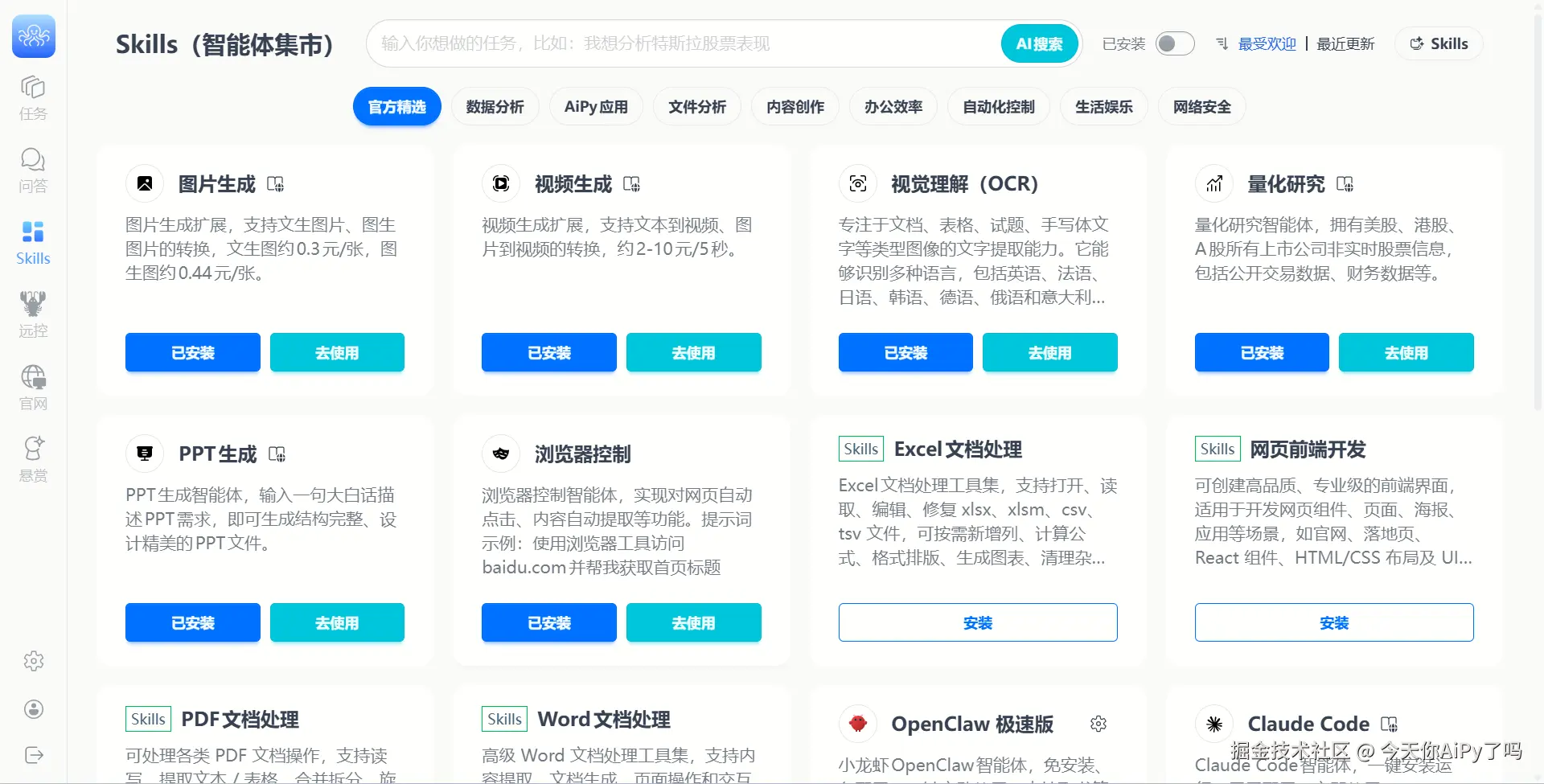Click 去使用 on the 图片生成 card
Viewport: 1544px width, 784px height.
(x=337, y=352)
